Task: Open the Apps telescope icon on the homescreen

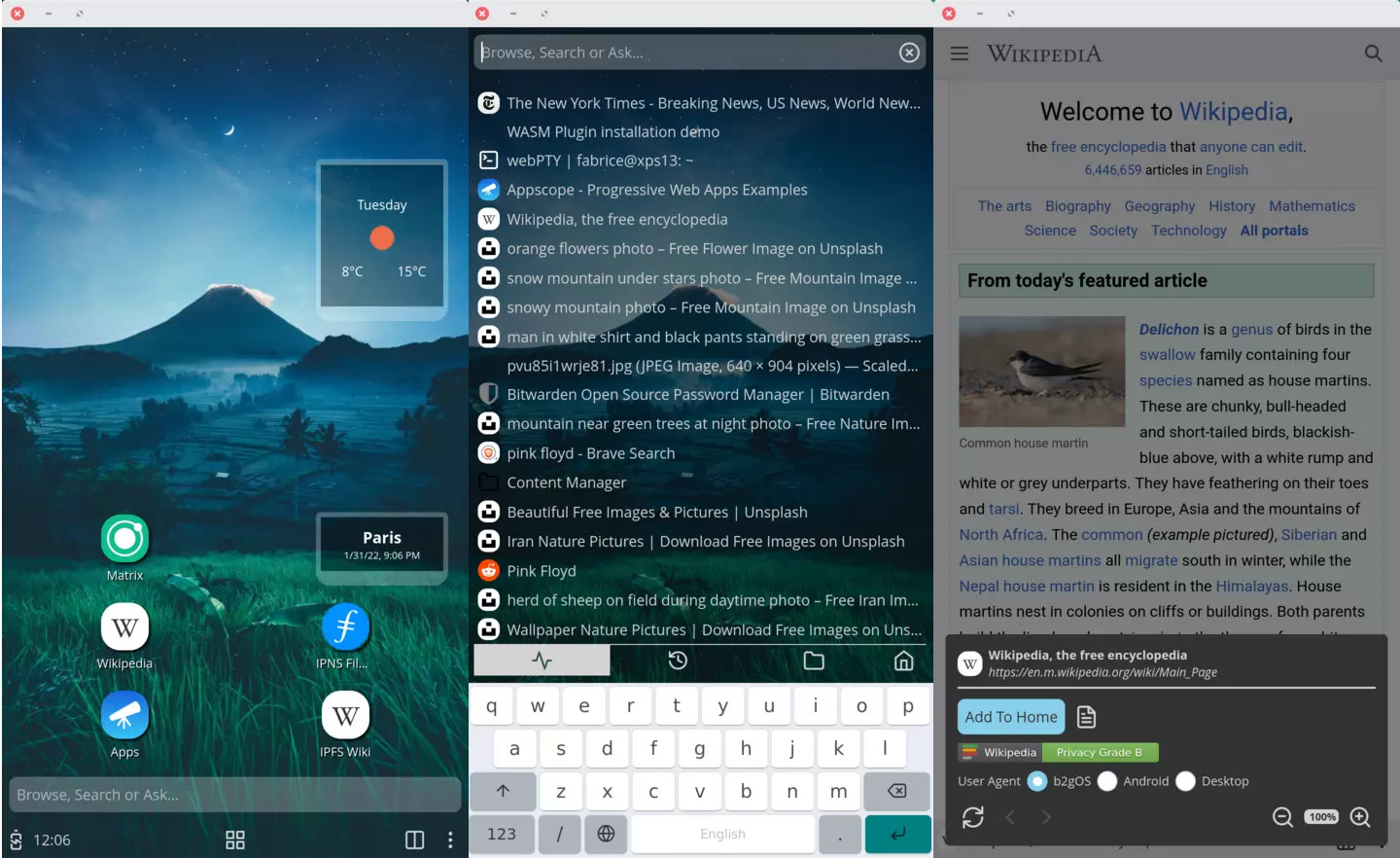Action: pyautogui.click(x=124, y=716)
